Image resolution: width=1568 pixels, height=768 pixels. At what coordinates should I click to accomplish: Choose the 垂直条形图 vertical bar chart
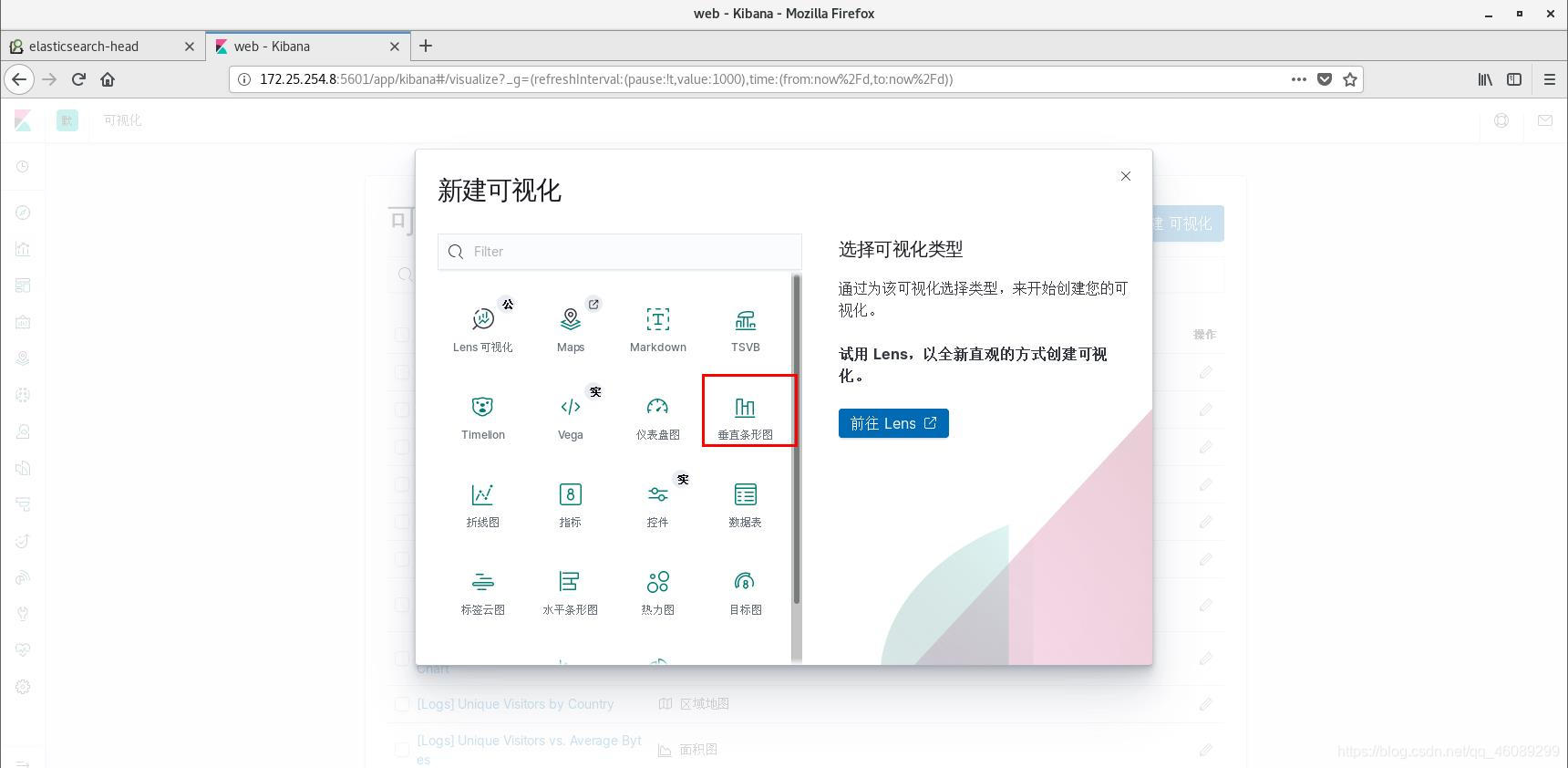tap(746, 417)
